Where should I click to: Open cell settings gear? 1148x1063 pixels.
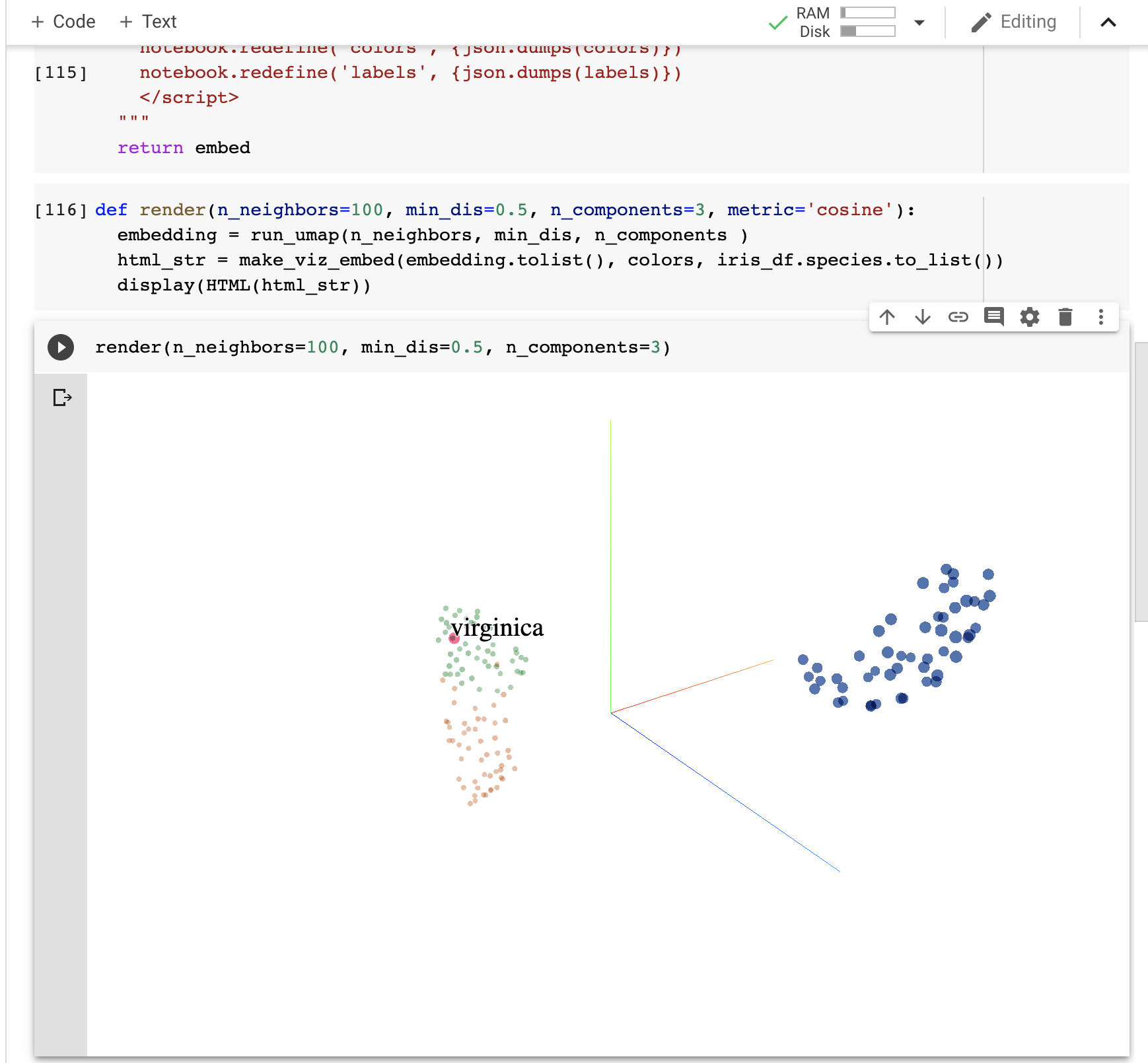pos(1030,318)
